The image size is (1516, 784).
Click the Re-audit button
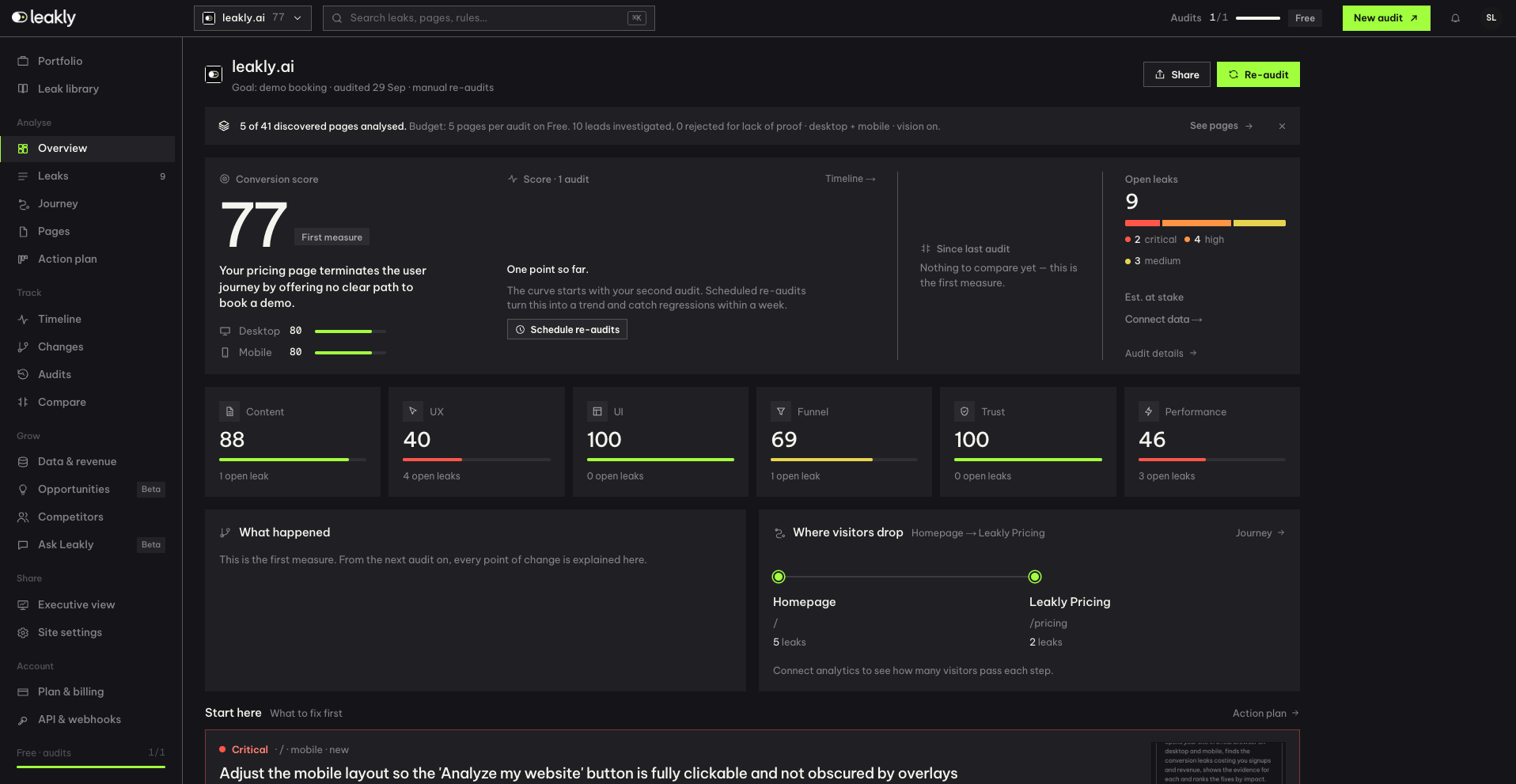(x=1258, y=74)
